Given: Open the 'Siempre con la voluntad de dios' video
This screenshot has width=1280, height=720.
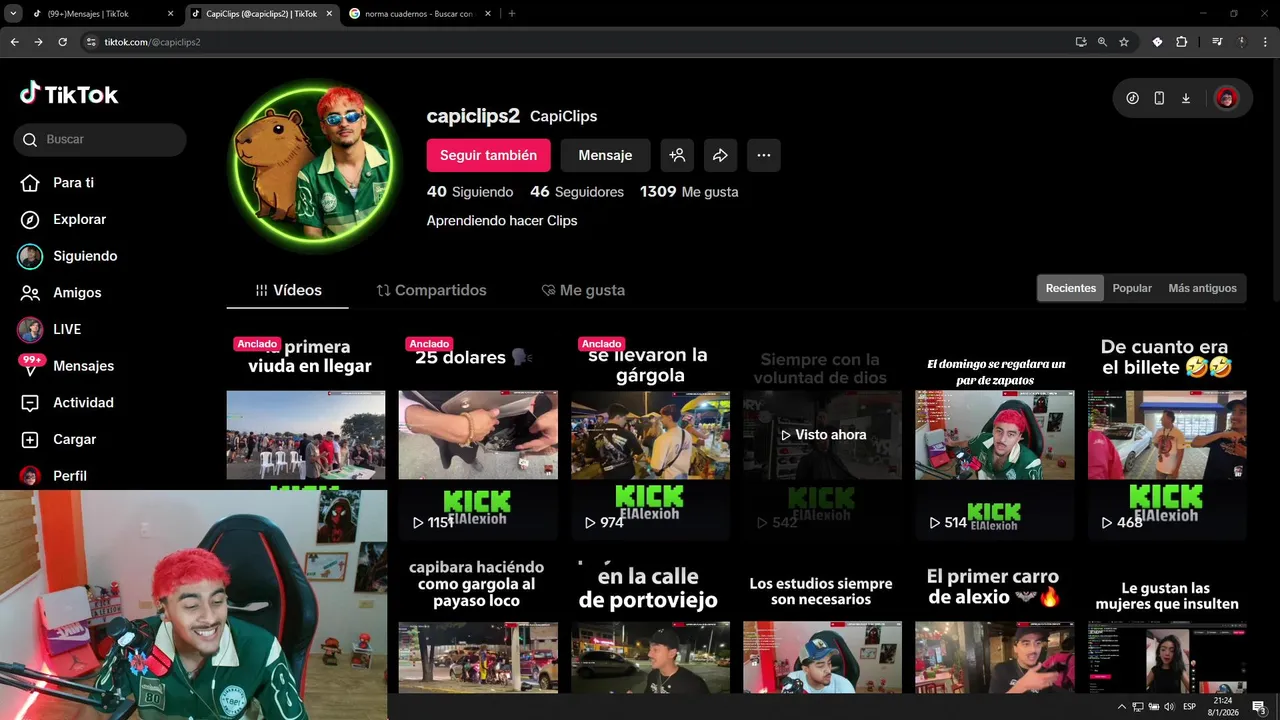Looking at the screenshot, I should (x=822, y=435).
